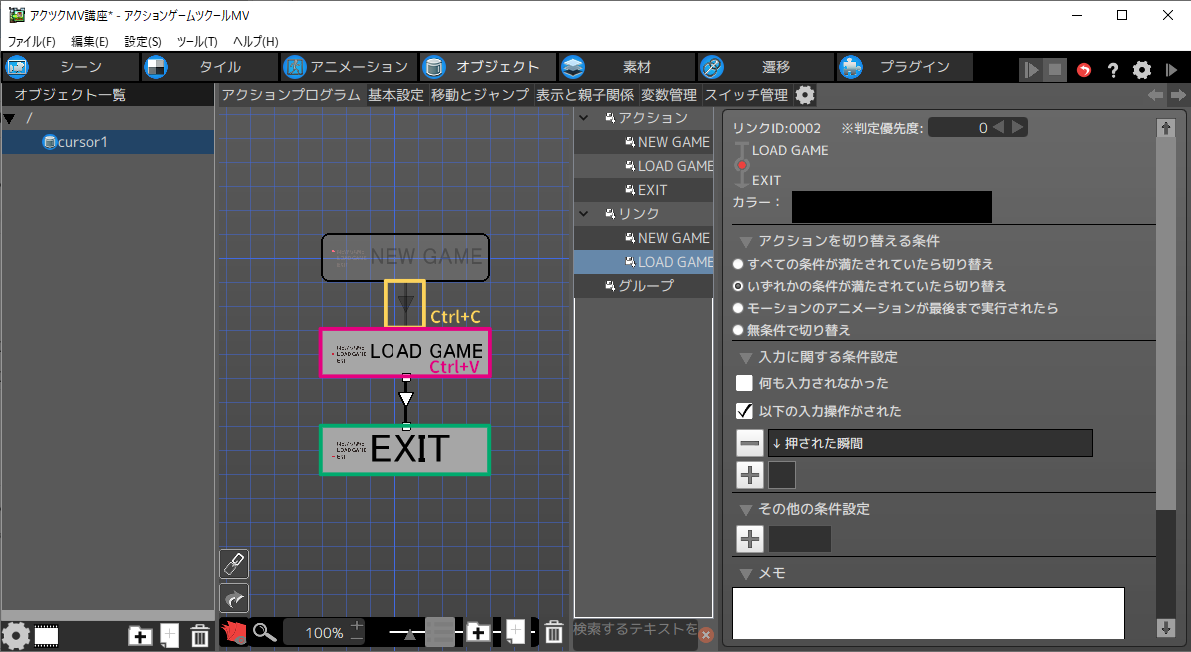Viewport: 1191px width, 652px height.
Task: Clear the search text with red X
Action: coord(705,634)
